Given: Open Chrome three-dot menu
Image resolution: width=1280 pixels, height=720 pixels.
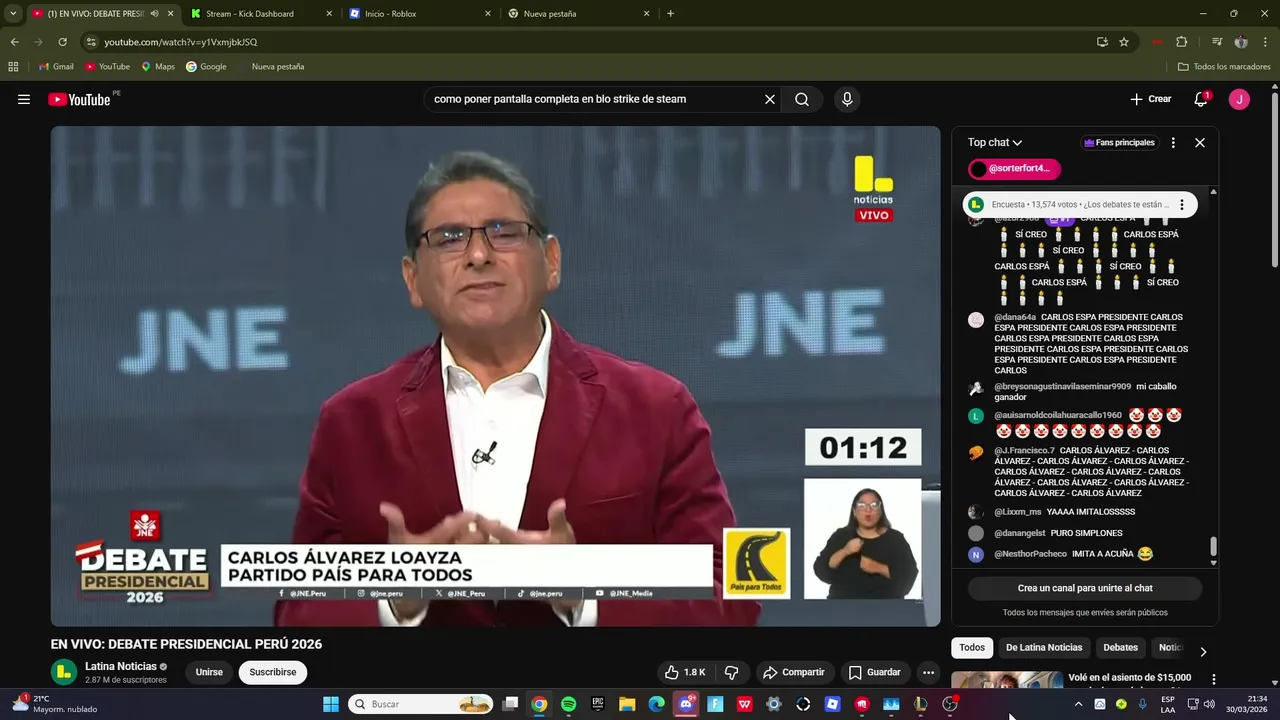Looking at the screenshot, I should [x=1265, y=42].
